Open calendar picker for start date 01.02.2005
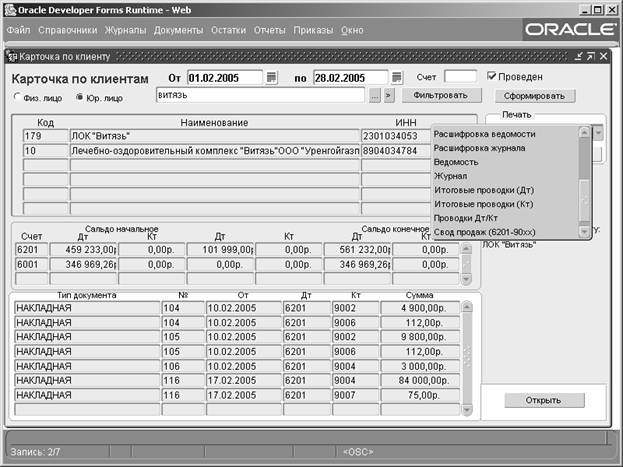The image size is (623, 467). 271,77
